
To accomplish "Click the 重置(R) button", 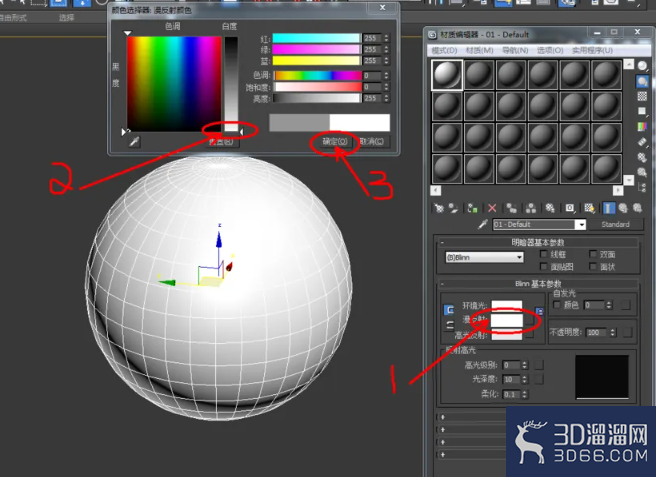I will [x=221, y=141].
